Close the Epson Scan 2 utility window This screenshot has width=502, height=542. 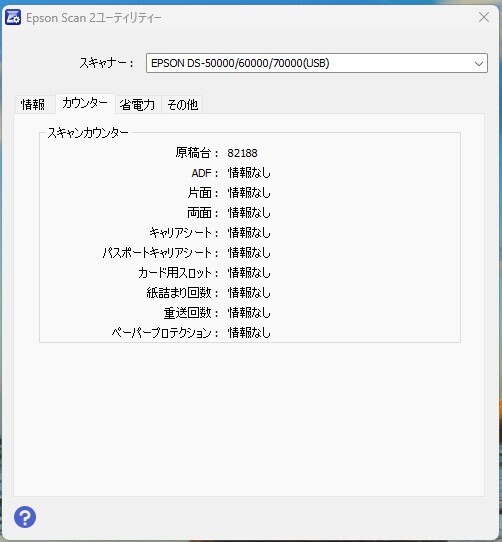pos(484,17)
